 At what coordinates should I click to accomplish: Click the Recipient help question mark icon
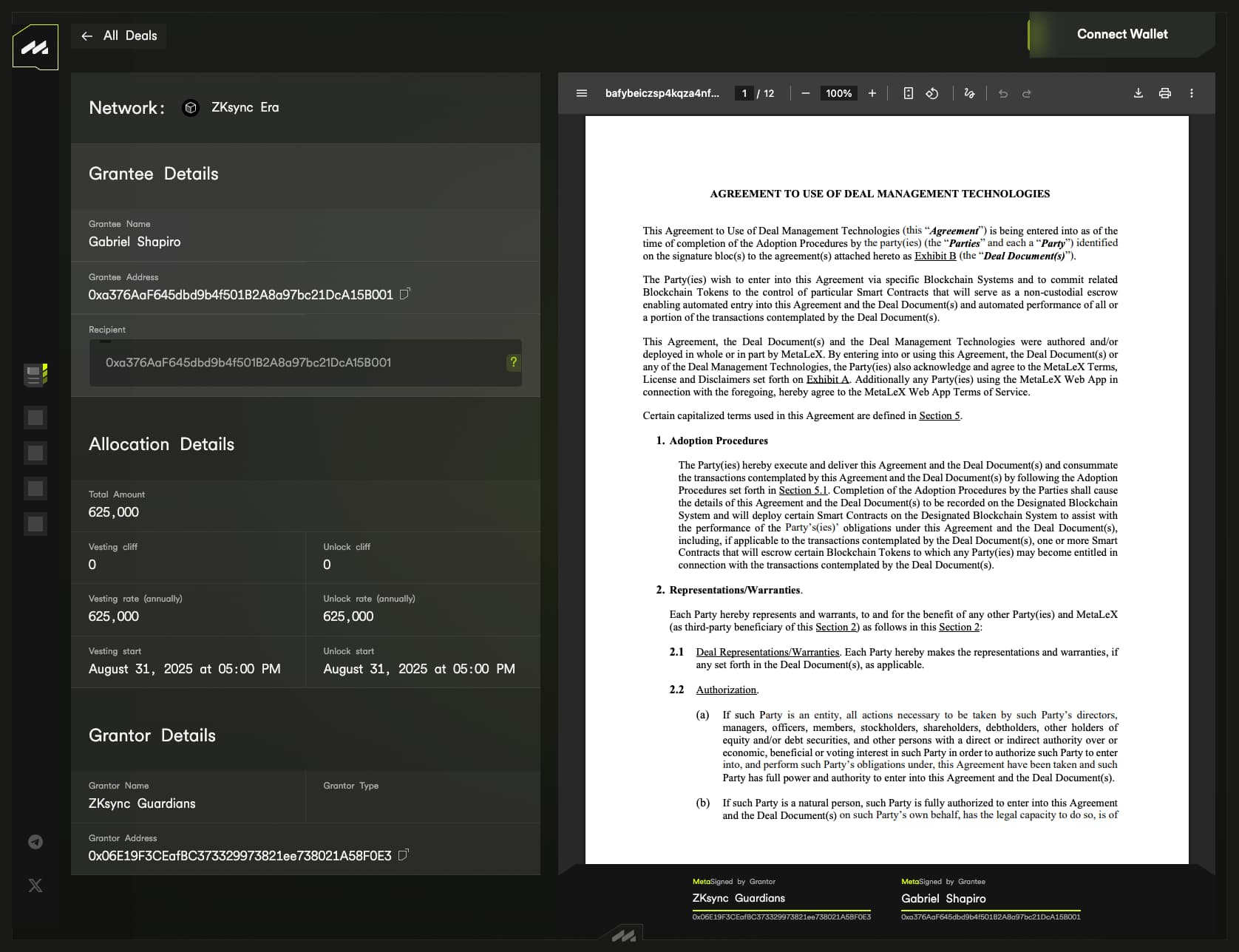513,362
